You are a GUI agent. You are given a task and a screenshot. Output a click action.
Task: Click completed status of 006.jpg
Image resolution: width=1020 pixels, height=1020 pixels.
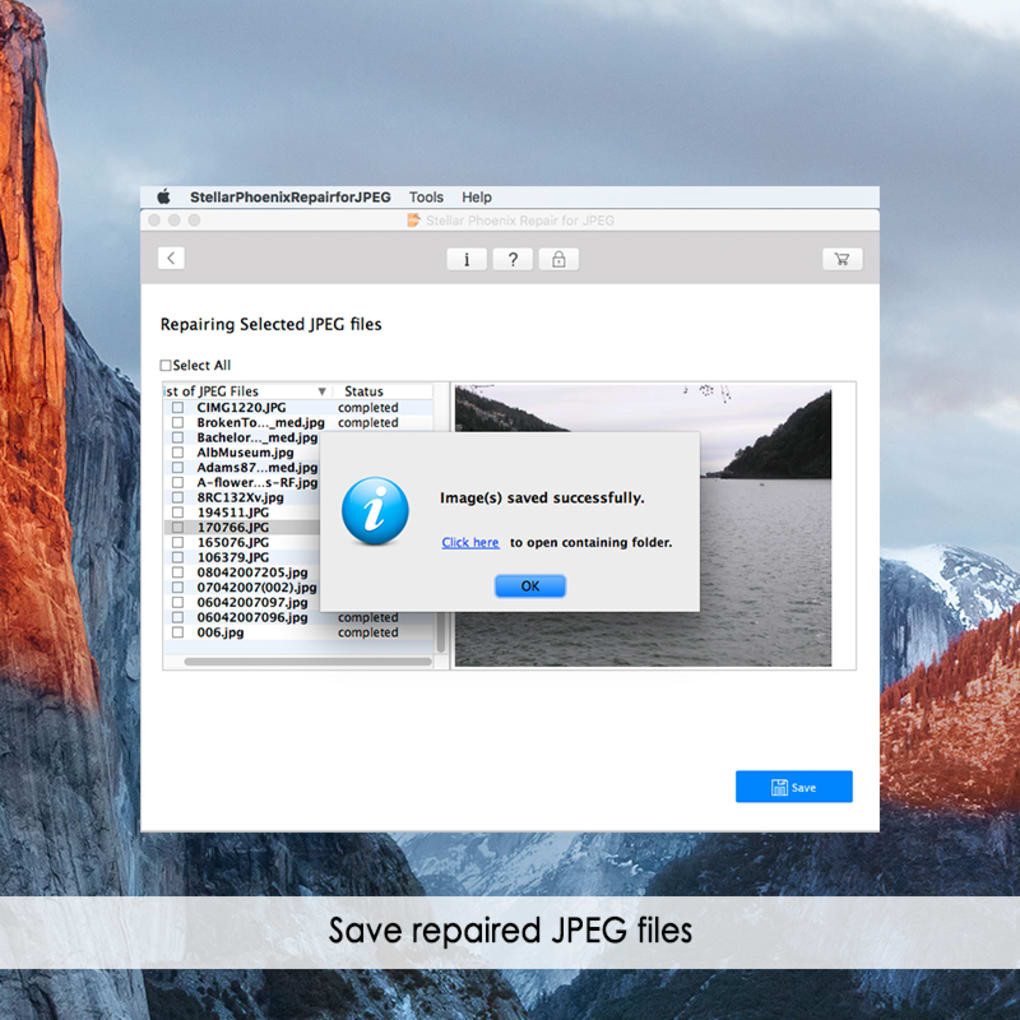coord(368,632)
